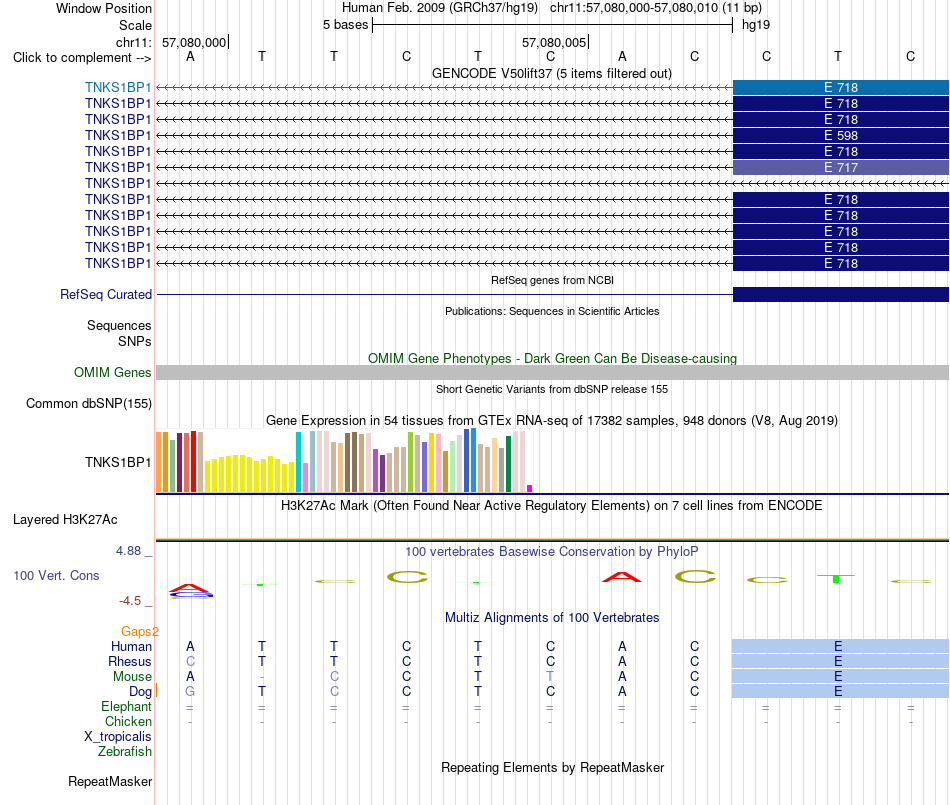Click the 57,080,005 position marker
The height and width of the screenshot is (805, 950).
point(554,42)
